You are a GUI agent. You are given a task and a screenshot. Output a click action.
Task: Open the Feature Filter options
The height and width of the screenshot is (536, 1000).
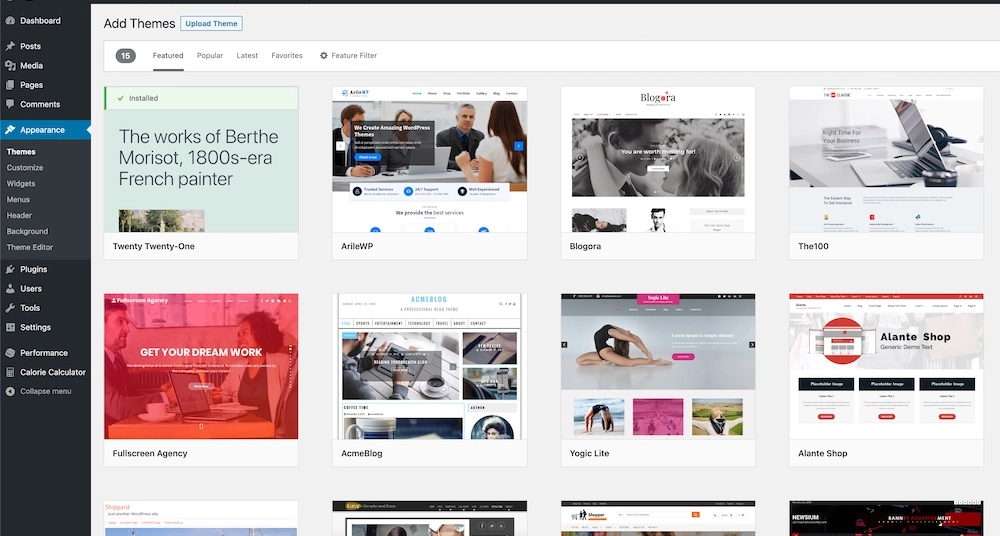[x=348, y=56]
